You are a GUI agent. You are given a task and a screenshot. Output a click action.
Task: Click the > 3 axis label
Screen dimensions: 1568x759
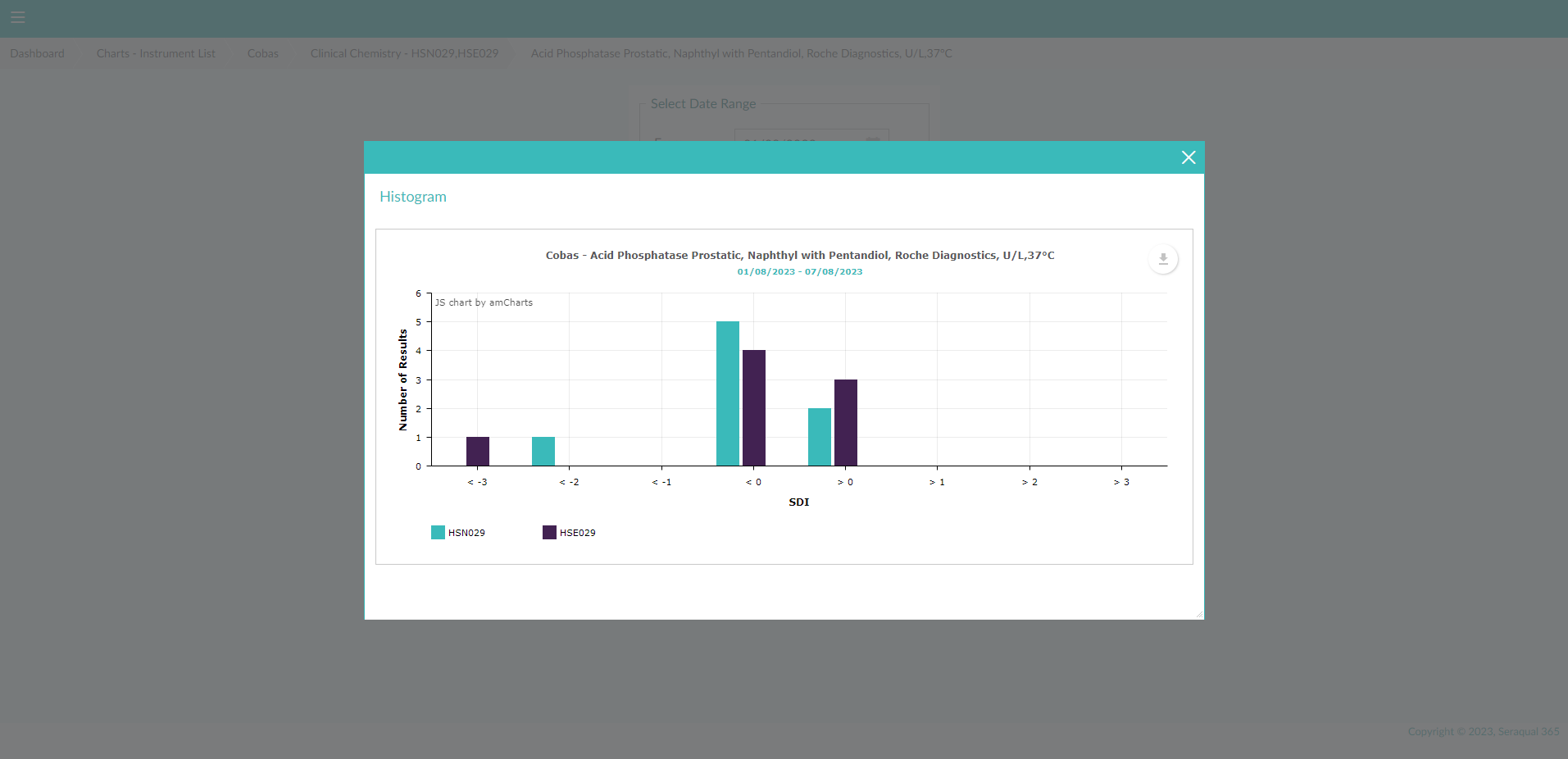click(1121, 482)
